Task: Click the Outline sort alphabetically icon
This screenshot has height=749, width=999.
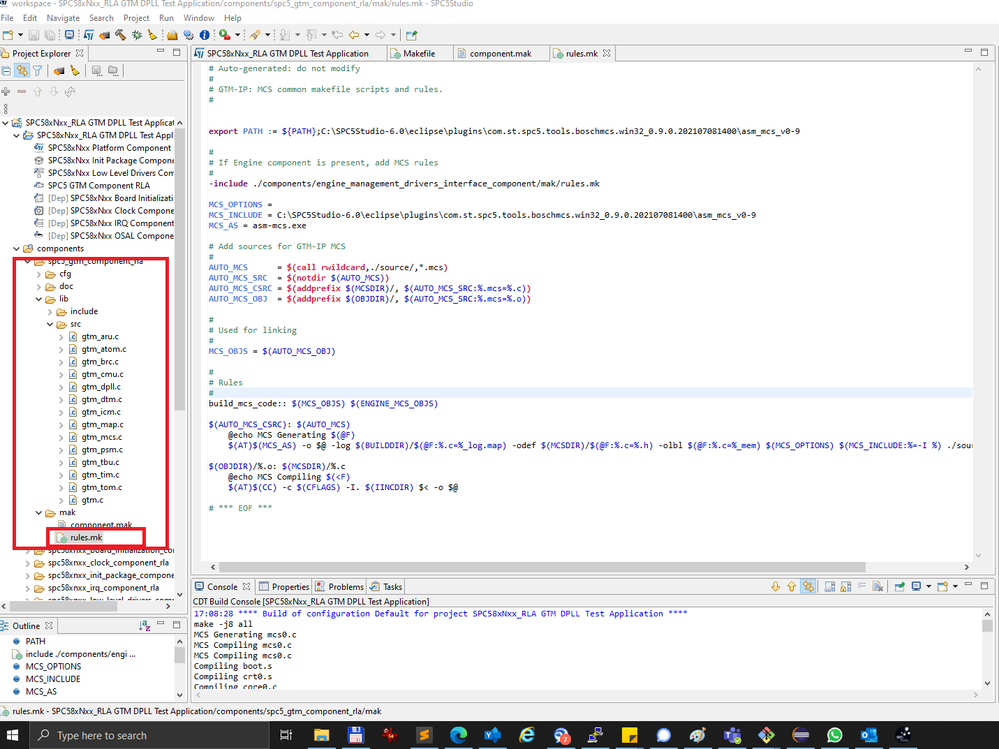Action: [145, 626]
